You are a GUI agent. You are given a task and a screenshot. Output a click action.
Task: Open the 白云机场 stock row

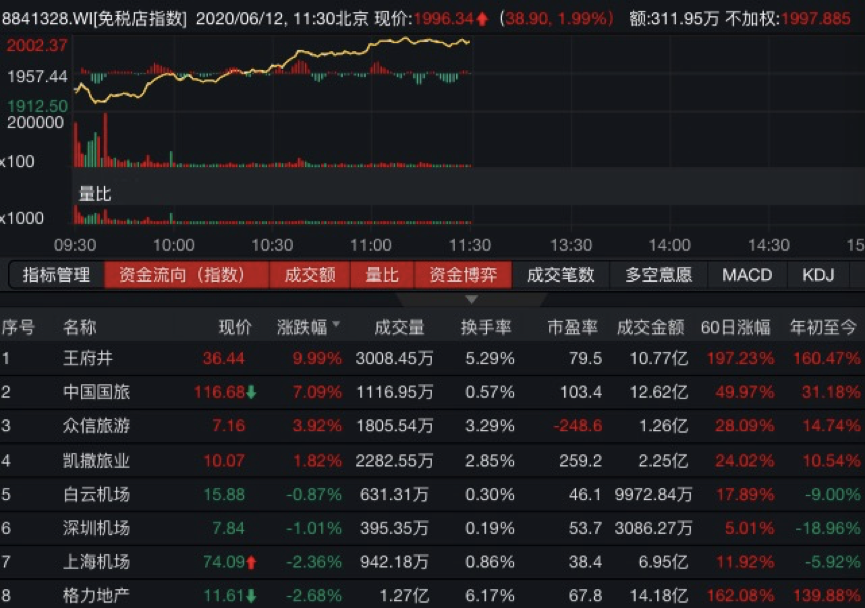coord(432,494)
